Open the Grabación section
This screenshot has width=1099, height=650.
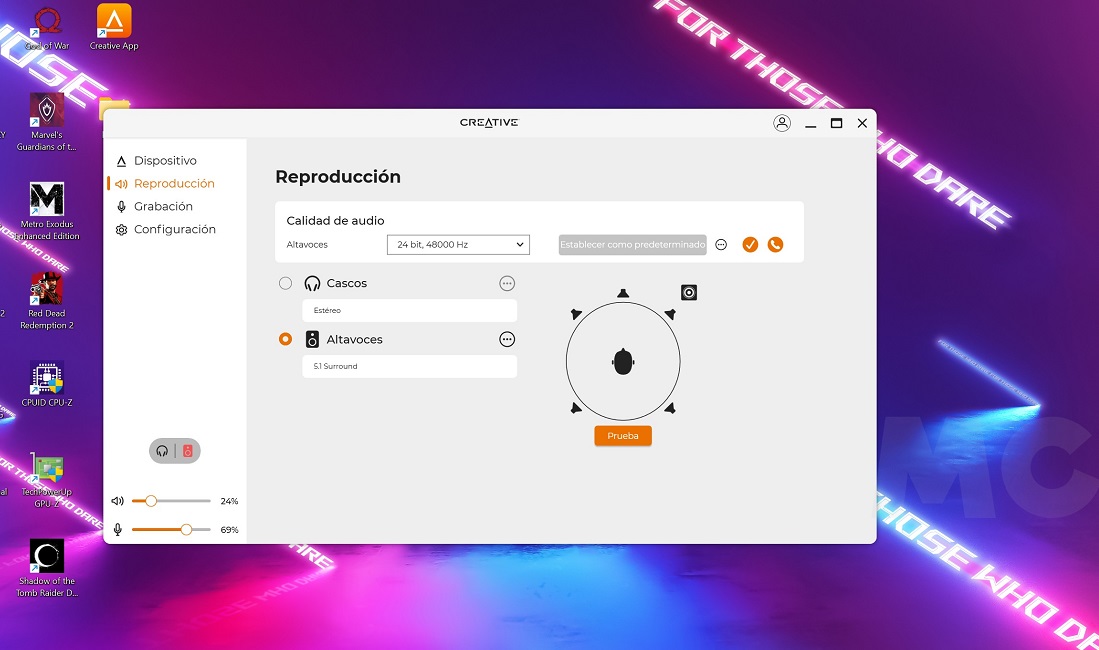(x=163, y=206)
